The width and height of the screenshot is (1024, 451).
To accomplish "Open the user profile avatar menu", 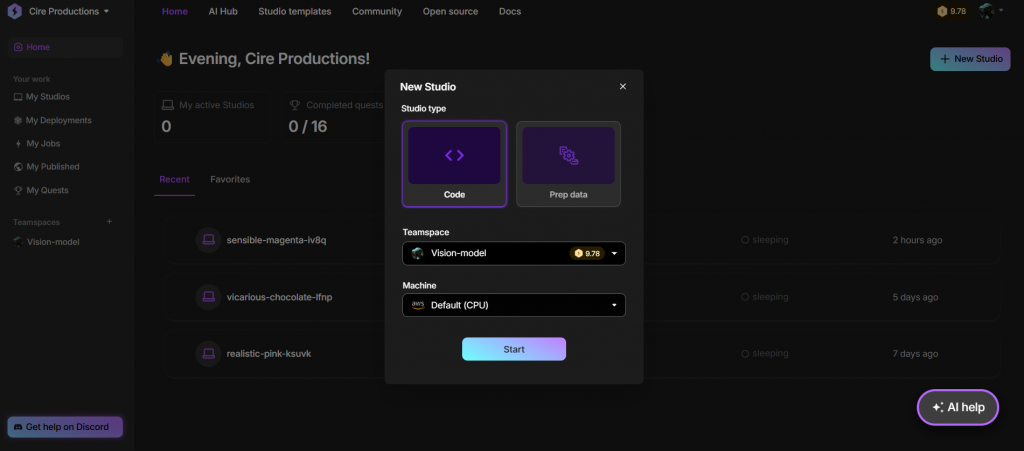I will tap(986, 12).
